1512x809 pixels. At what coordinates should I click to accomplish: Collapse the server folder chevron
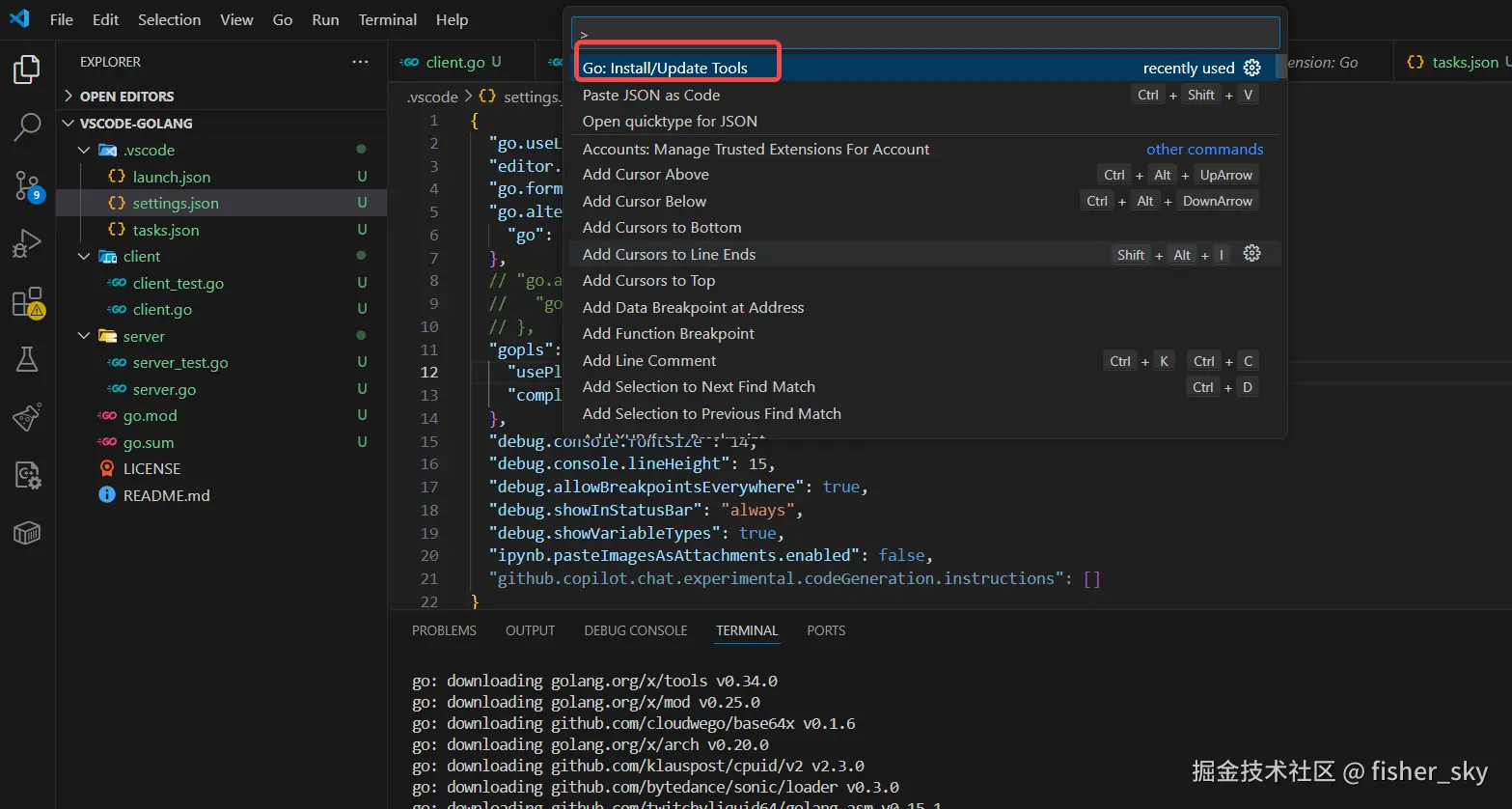point(84,336)
